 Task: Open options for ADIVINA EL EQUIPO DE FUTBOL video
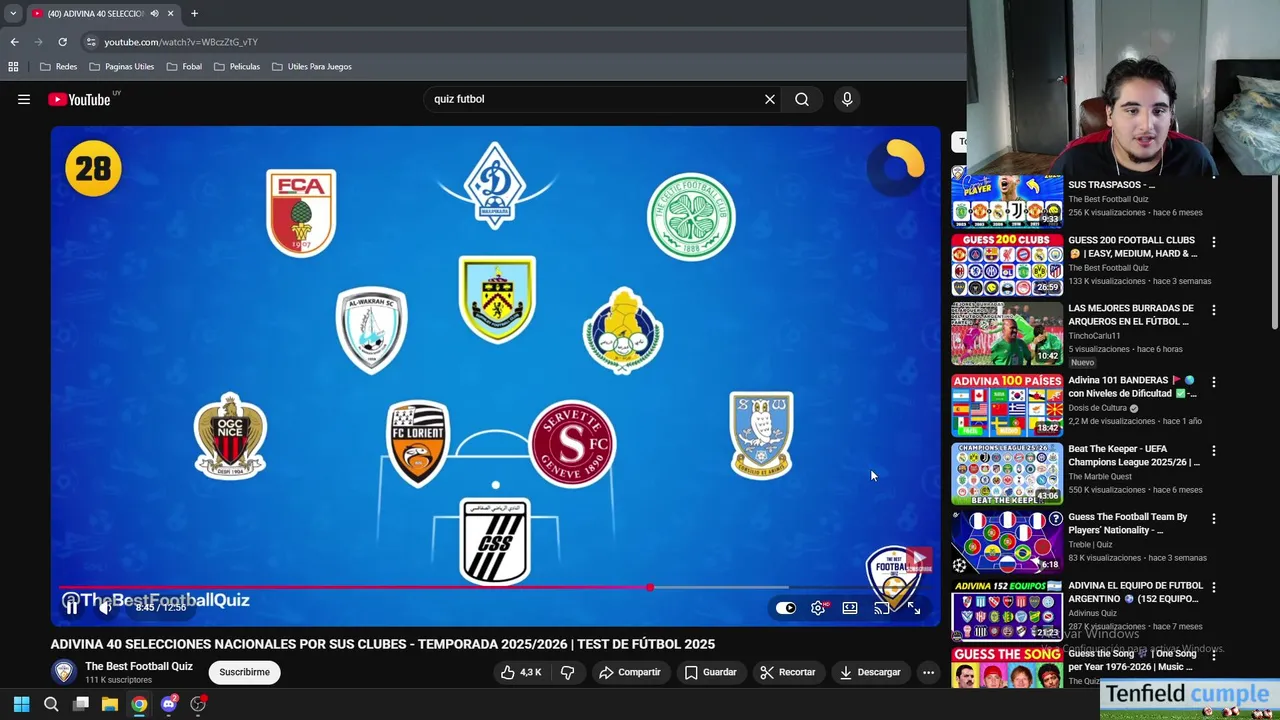1214,587
